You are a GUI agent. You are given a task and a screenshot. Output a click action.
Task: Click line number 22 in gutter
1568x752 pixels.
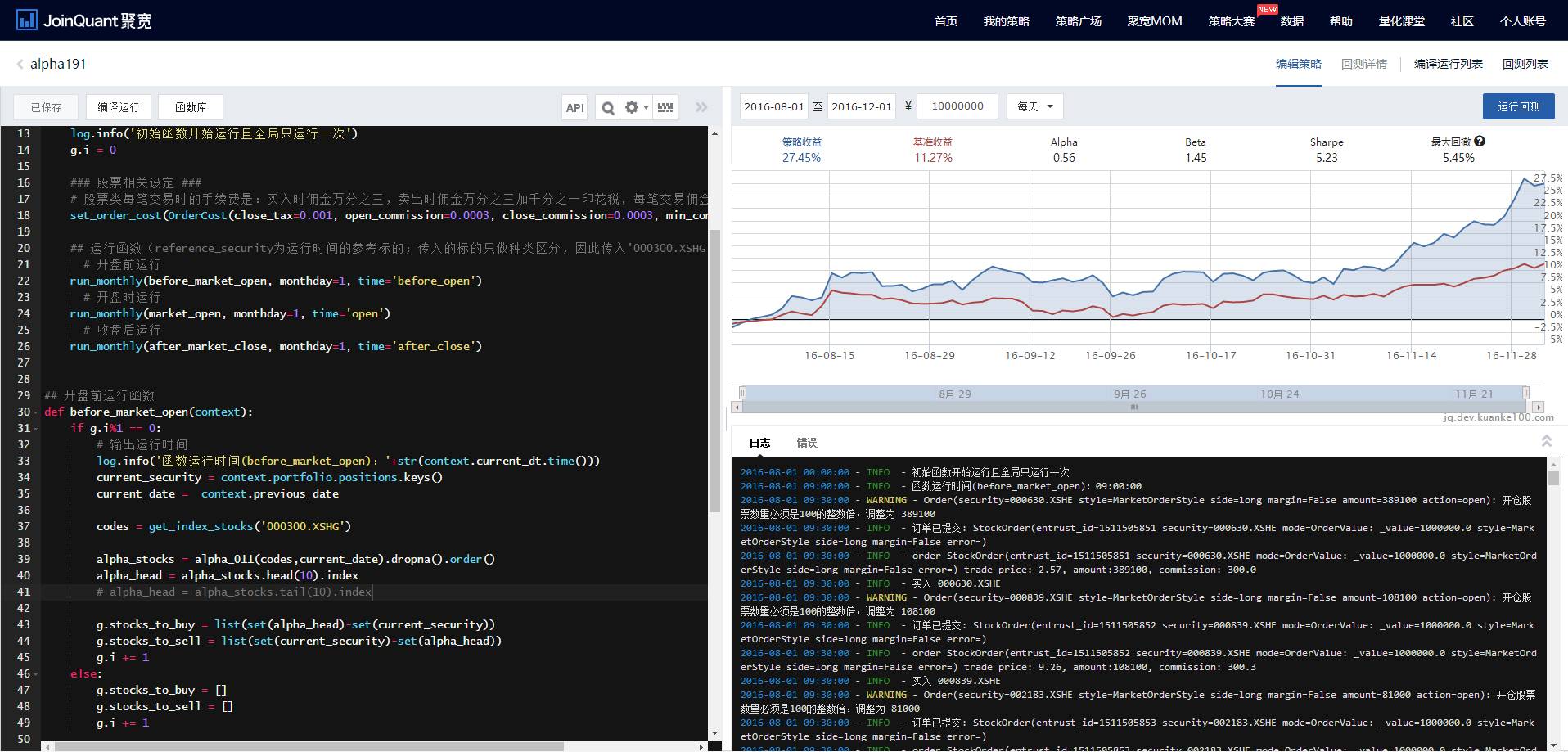click(x=24, y=281)
